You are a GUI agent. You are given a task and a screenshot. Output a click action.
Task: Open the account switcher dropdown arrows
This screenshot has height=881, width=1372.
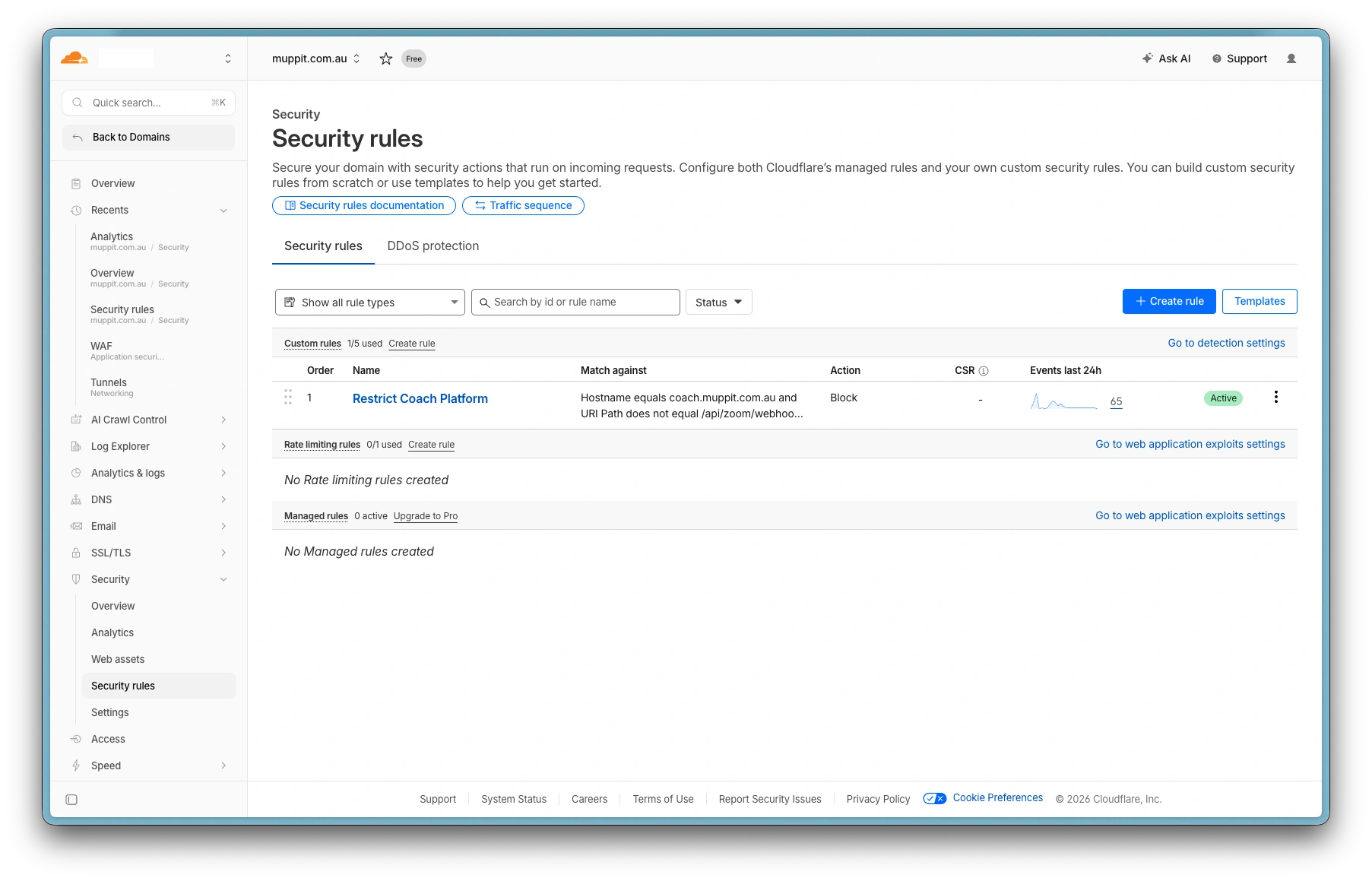click(x=227, y=59)
